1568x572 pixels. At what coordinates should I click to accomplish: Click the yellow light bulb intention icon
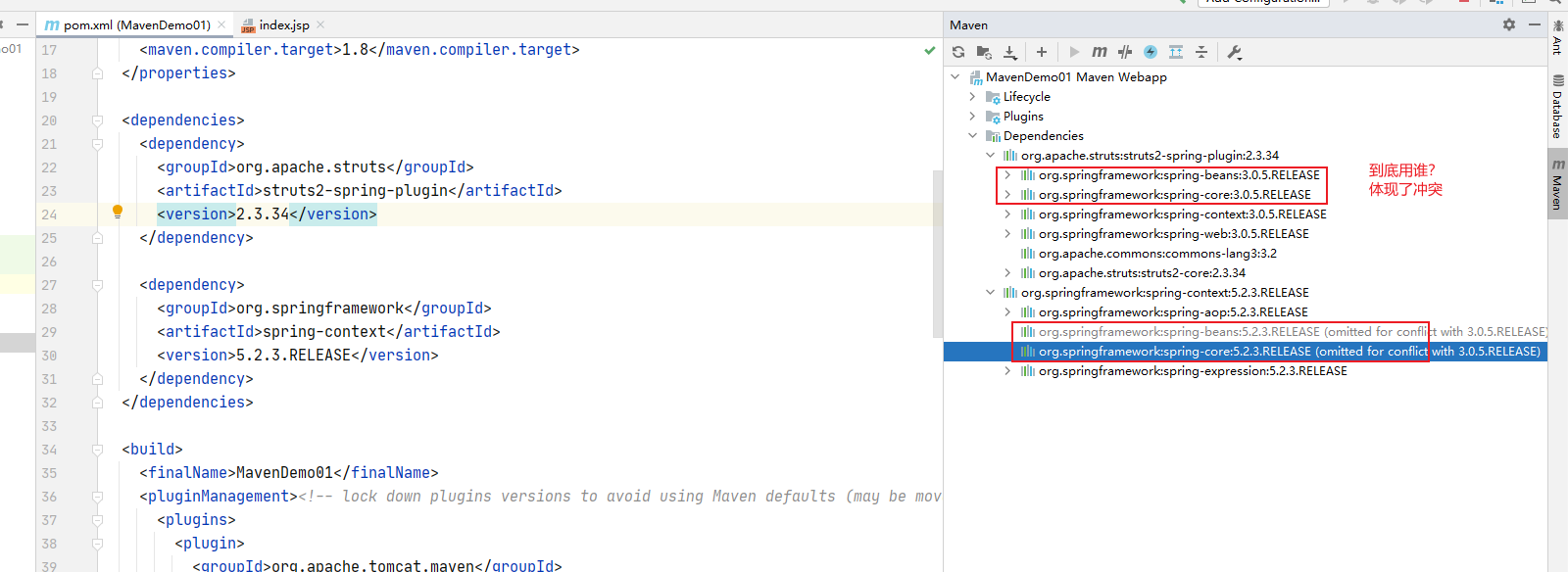[x=118, y=212]
